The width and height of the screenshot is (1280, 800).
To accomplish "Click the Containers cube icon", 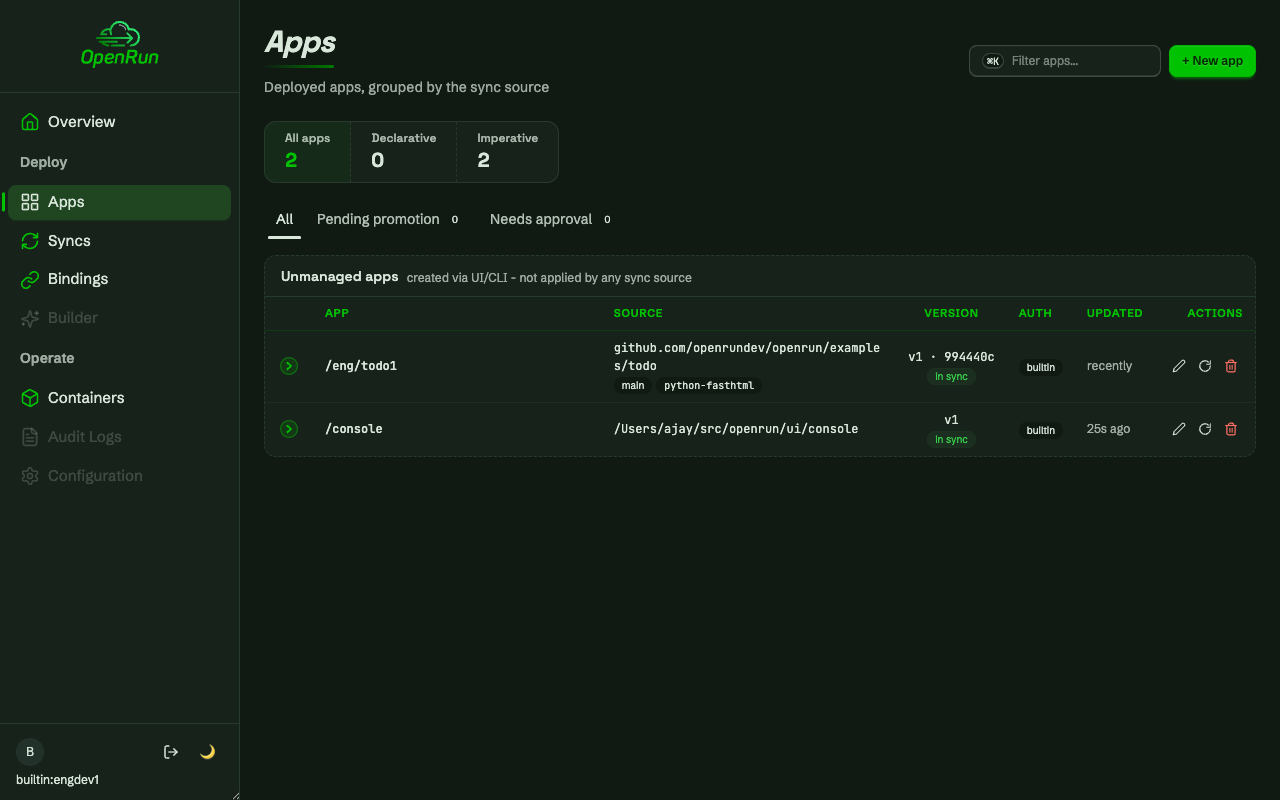I will click(30, 398).
